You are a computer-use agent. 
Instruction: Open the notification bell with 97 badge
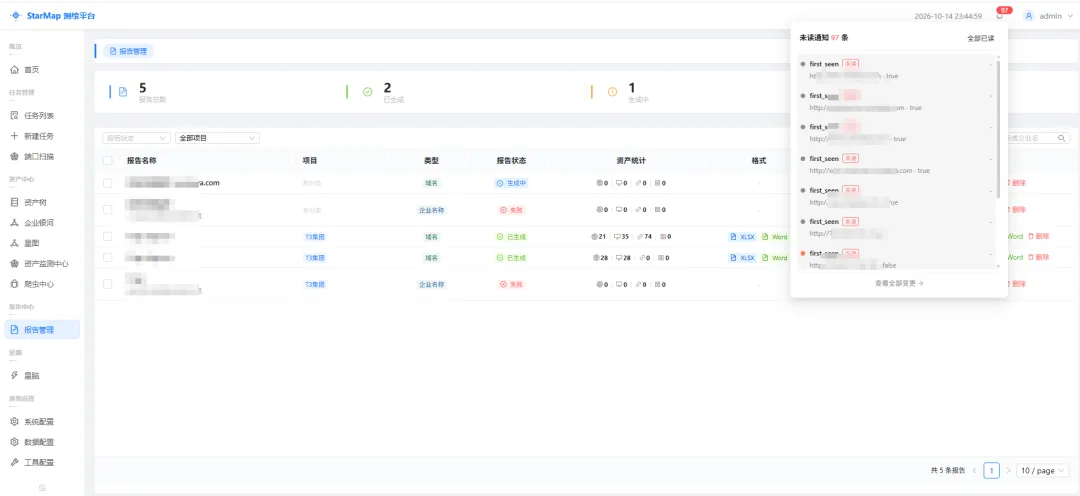click(x=999, y=16)
